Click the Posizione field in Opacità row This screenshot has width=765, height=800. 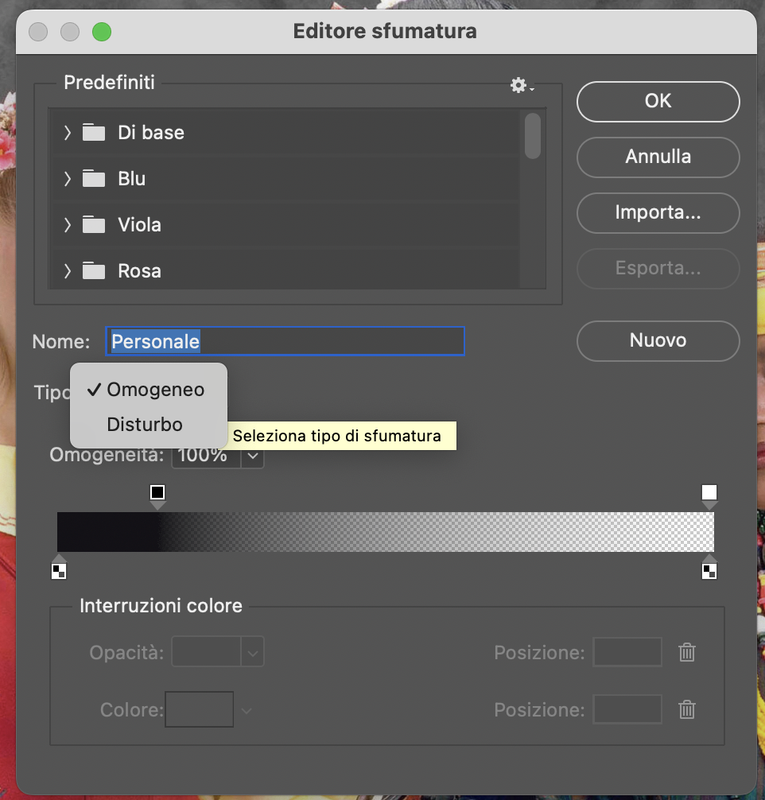[x=627, y=652]
